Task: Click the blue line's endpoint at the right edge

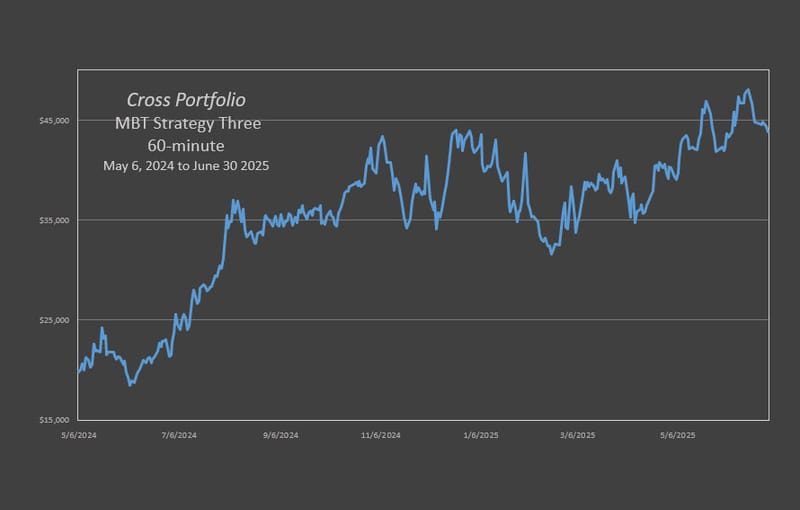Action: pos(768,132)
